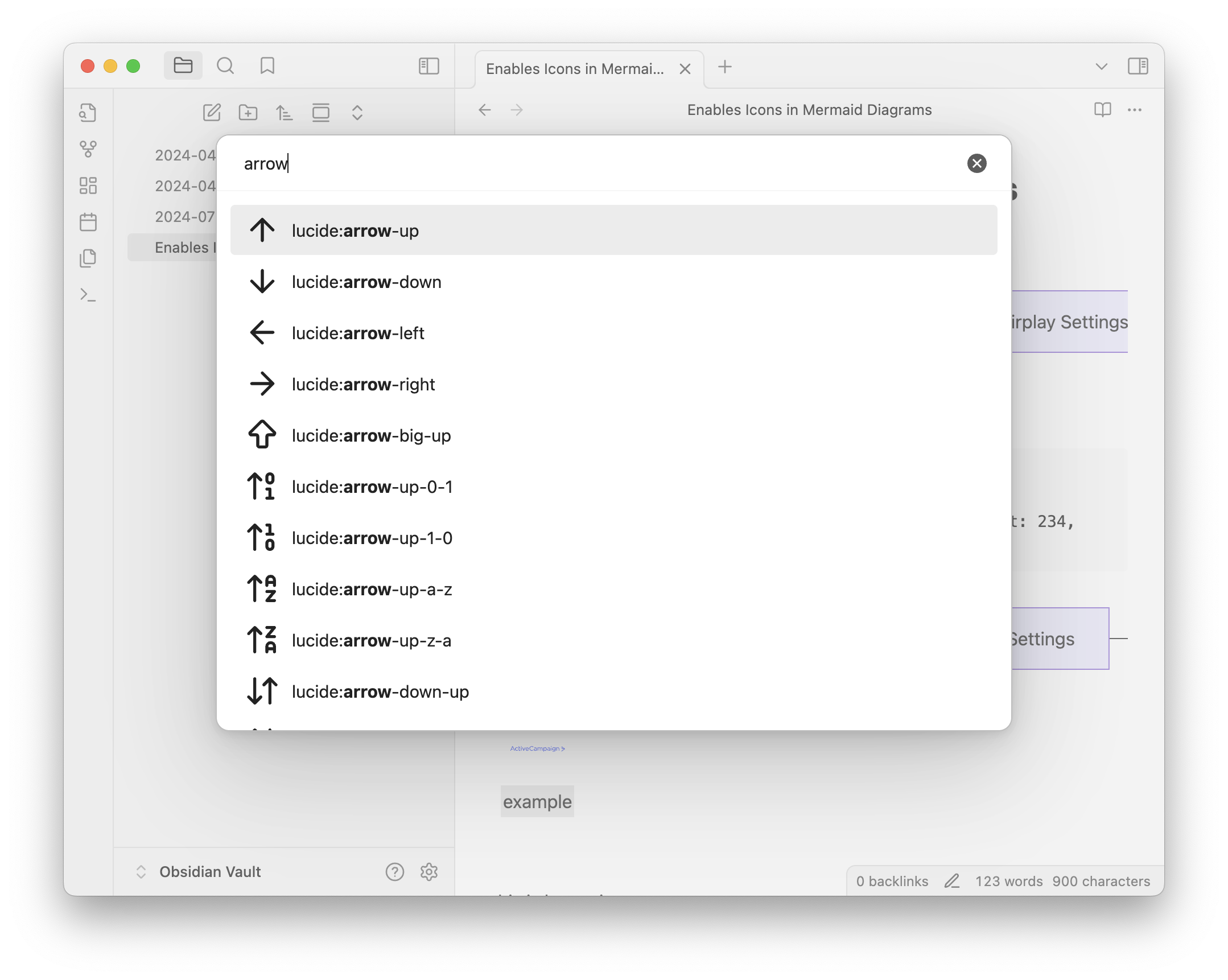The width and height of the screenshot is (1228, 980).
Task: Select lucide:arrow-big-up suggestion
Action: point(613,435)
